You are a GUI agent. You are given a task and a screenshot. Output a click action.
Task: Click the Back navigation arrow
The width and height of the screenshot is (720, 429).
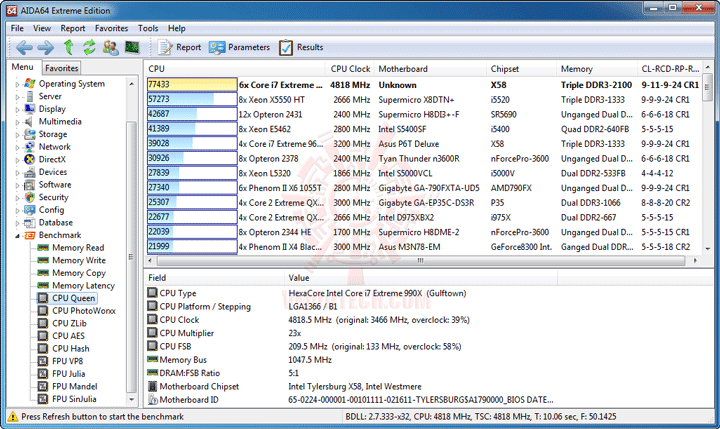click(x=24, y=47)
